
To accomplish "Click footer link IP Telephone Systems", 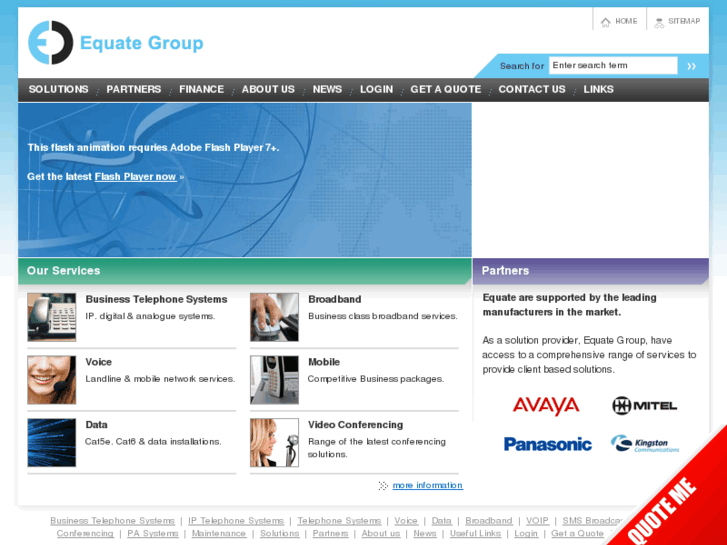I will click(x=236, y=521).
